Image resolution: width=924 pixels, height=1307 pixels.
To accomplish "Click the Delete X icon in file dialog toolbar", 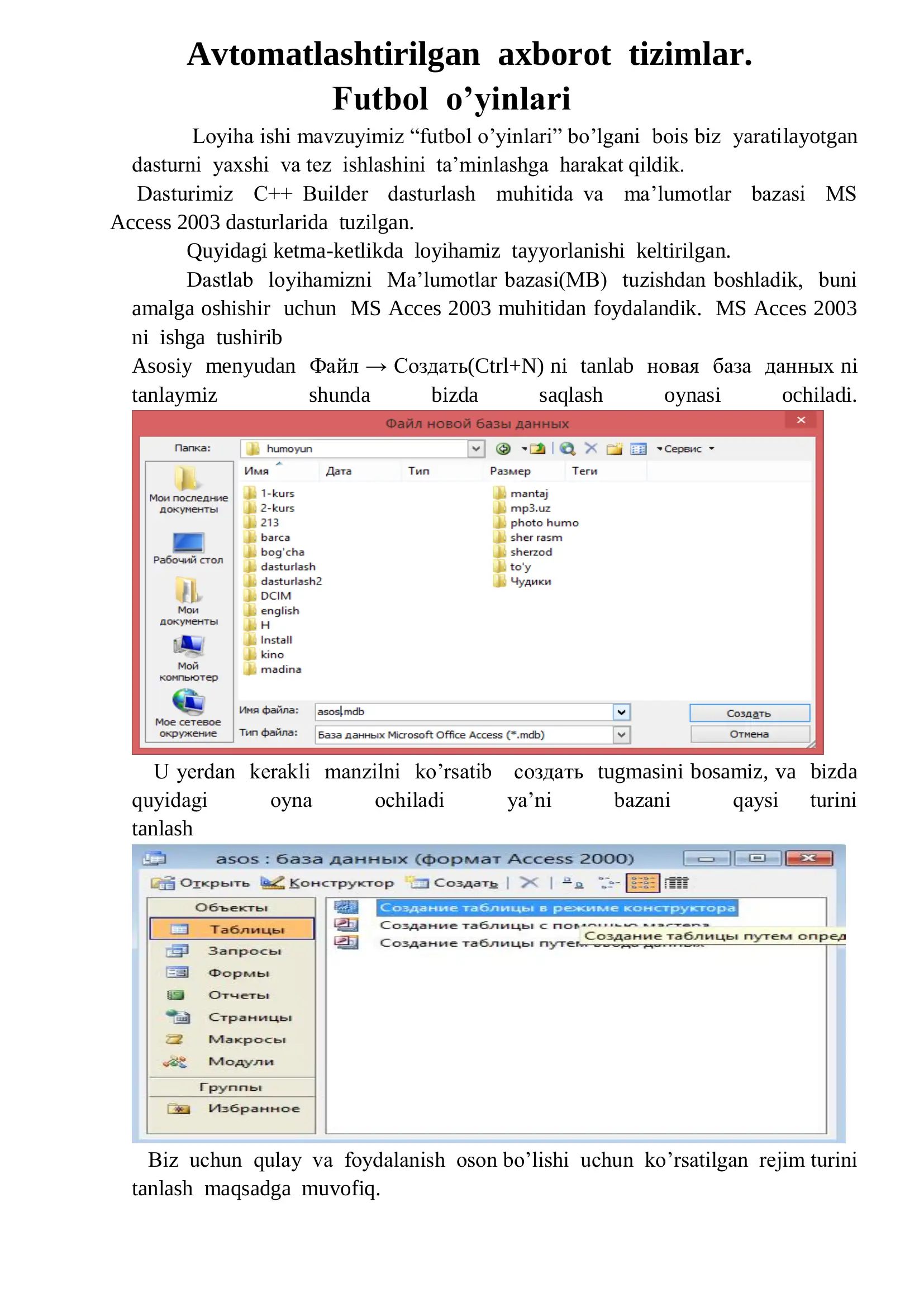I will point(591,449).
